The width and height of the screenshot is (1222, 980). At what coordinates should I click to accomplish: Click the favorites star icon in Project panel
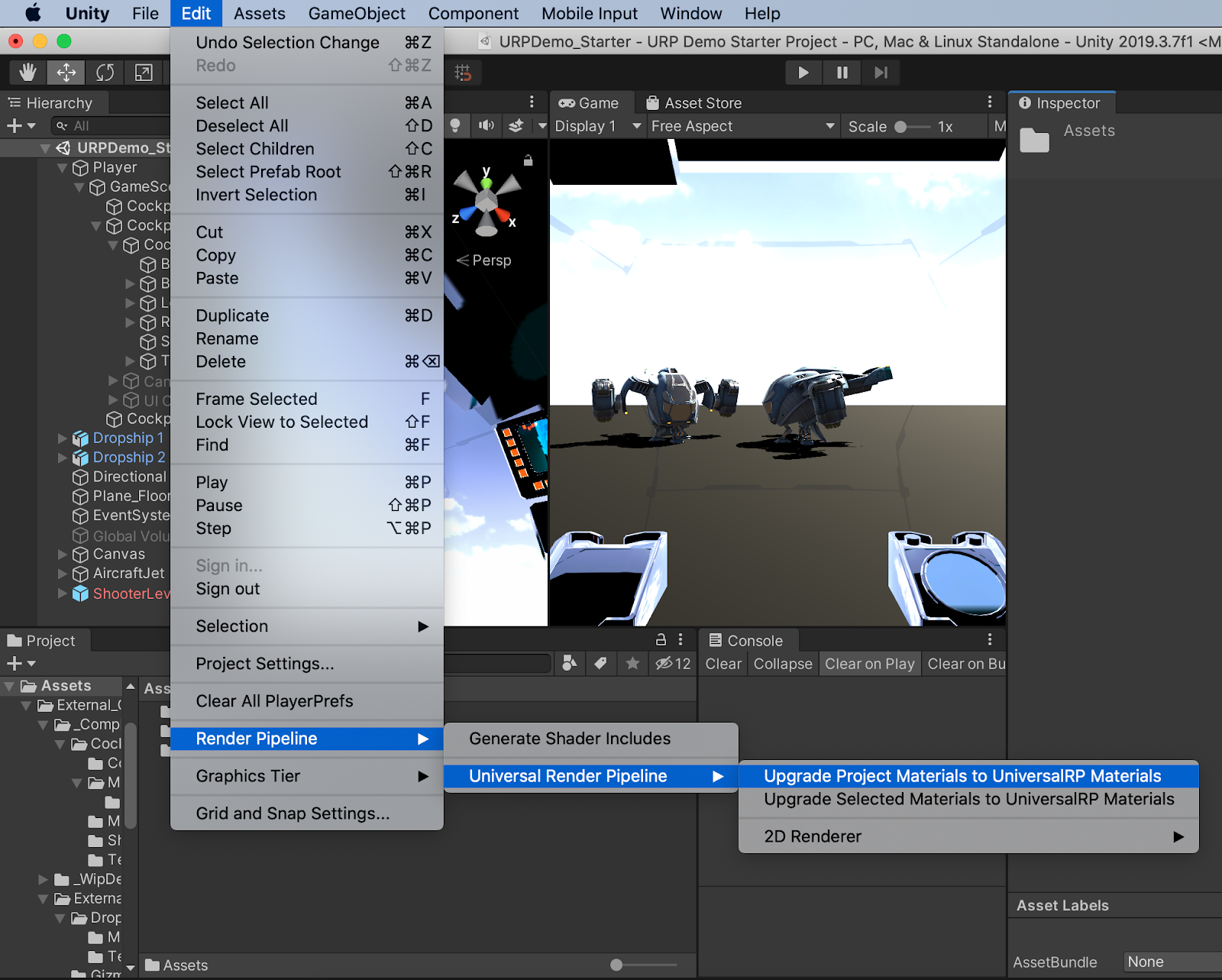632,663
